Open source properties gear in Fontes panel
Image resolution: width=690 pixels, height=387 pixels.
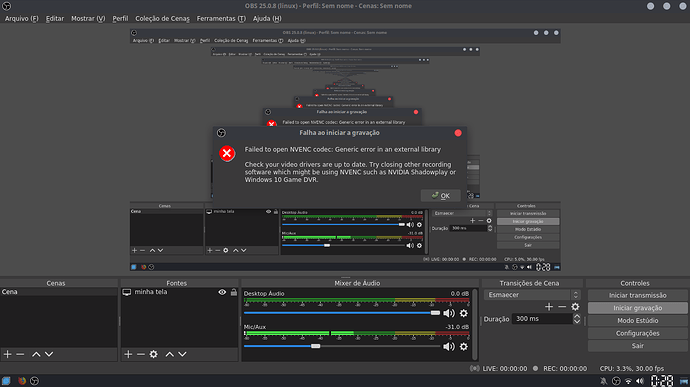pos(154,354)
